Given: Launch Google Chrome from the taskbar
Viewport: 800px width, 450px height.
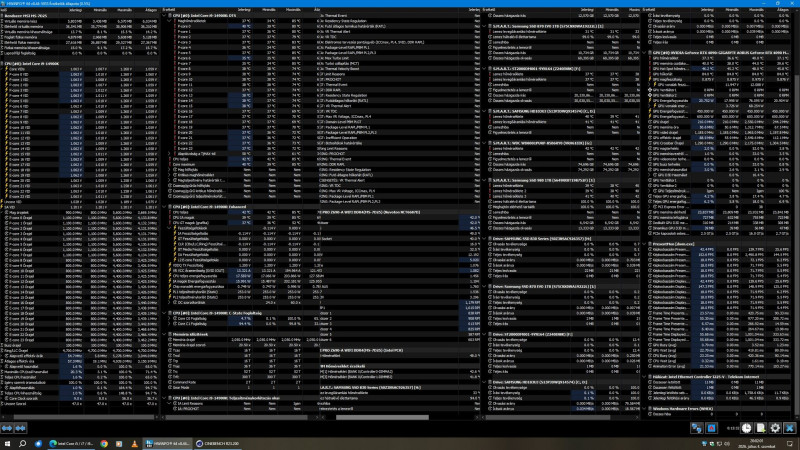Looking at the screenshot, I should [x=104, y=444].
